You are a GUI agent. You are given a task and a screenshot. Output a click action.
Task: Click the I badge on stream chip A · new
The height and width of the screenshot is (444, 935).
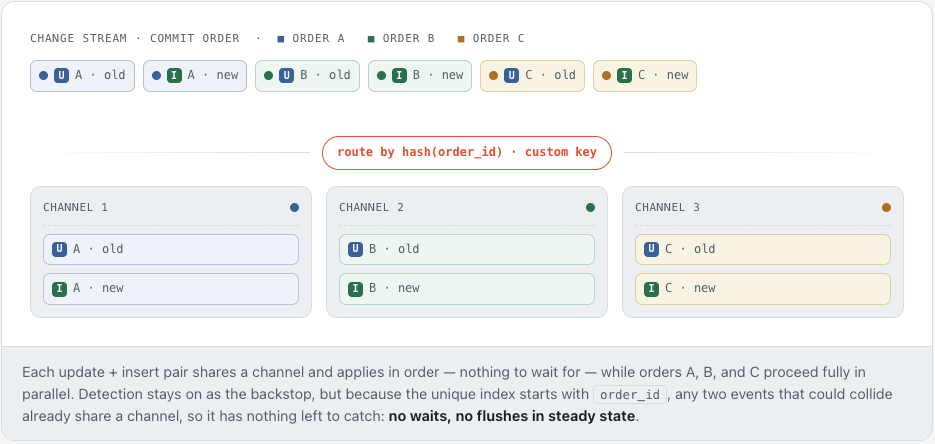pyautogui.click(x=174, y=76)
